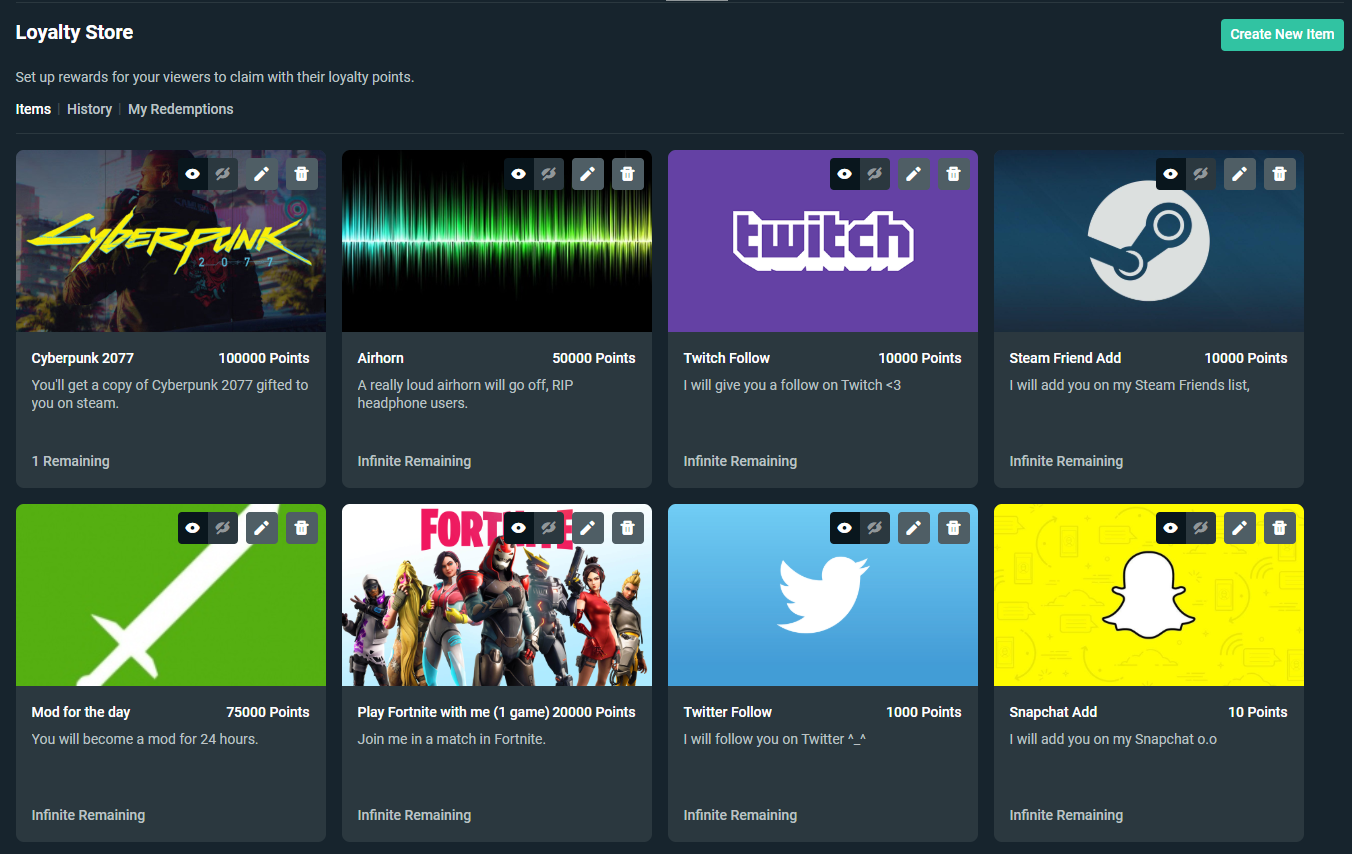1352x854 pixels.
Task: Click the "50000 Points" price on Airhorn
Action: 594,358
